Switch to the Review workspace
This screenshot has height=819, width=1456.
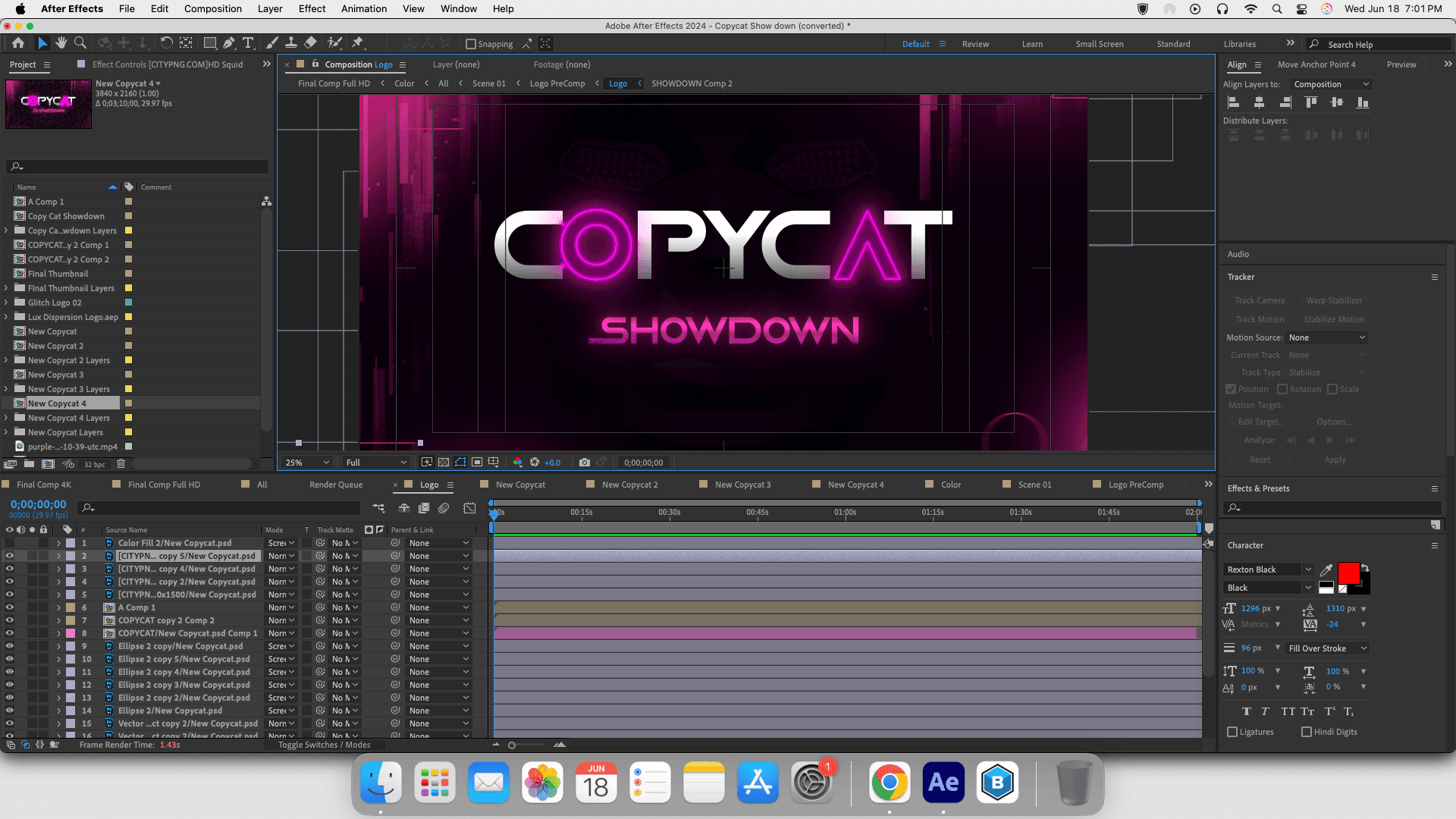tap(975, 44)
